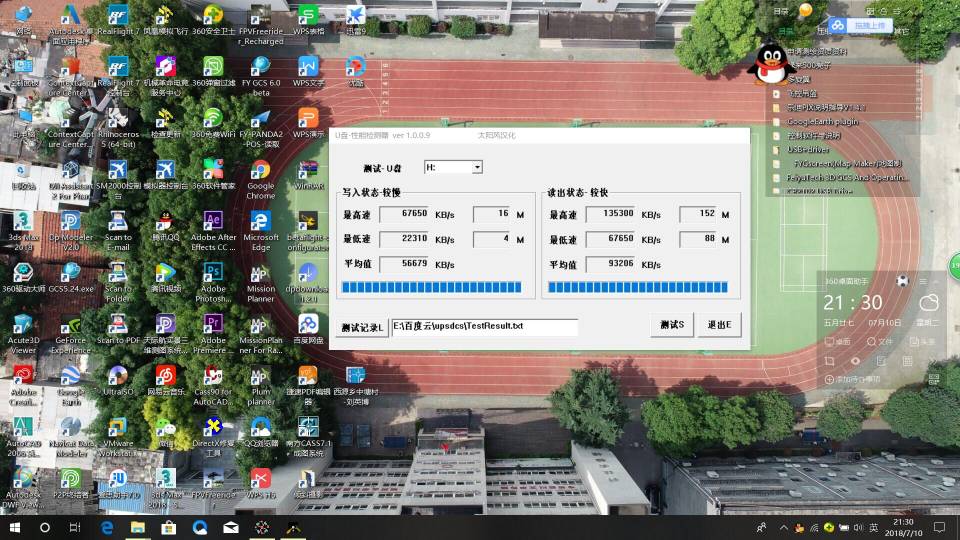Open the Dp Modeler v2.0 icon
960x540 pixels.
(70, 231)
